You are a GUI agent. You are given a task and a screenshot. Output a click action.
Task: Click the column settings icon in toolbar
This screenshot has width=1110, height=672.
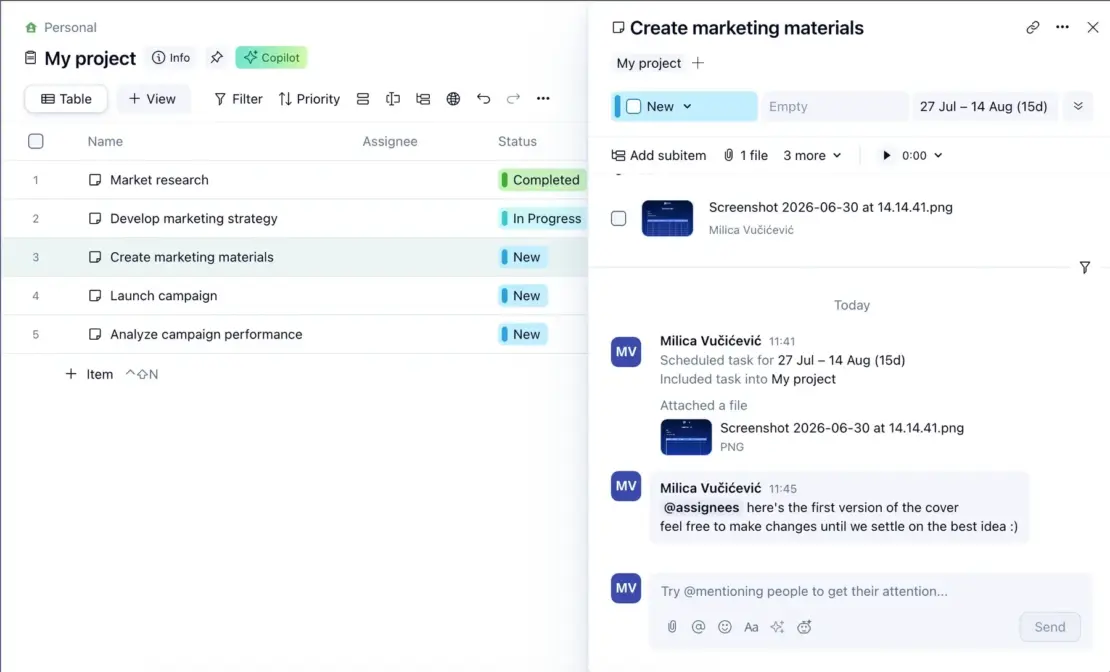[x=393, y=99]
